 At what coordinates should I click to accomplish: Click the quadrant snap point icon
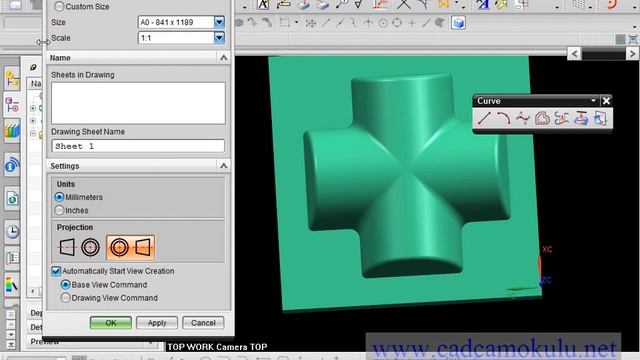pos(397,23)
